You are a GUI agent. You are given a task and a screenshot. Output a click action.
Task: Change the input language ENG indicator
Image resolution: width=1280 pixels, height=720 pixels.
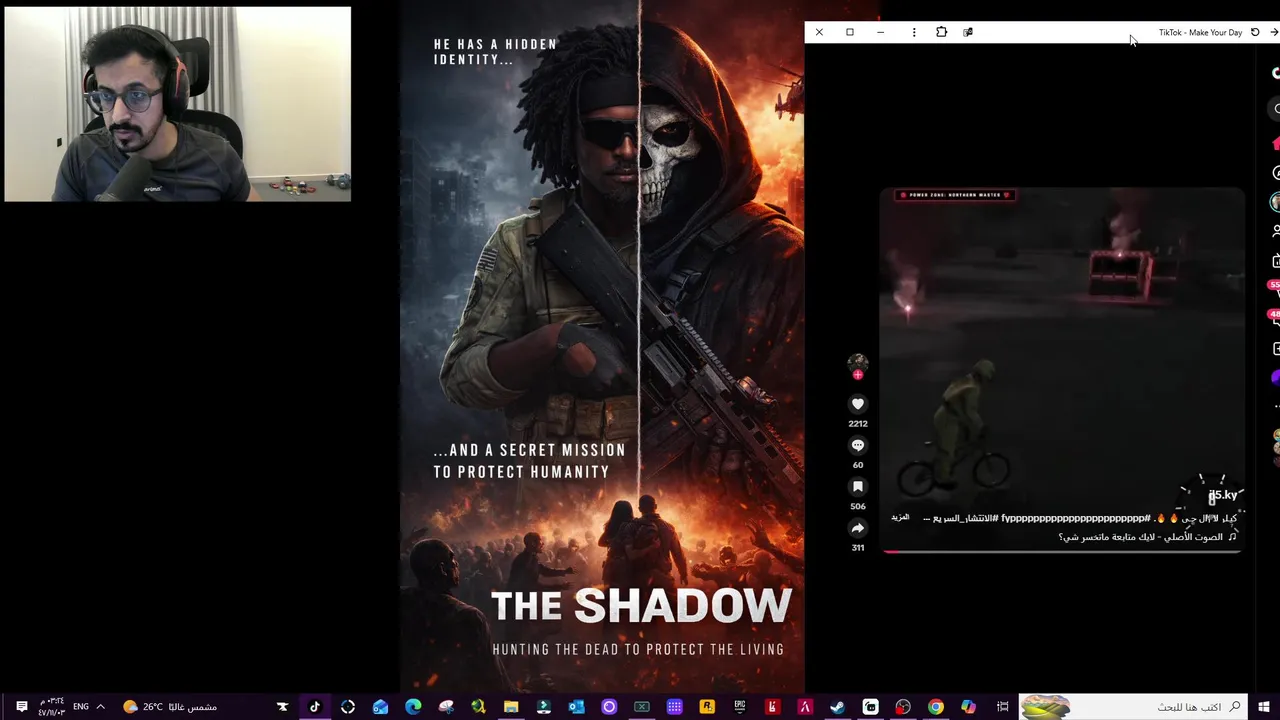(x=81, y=707)
